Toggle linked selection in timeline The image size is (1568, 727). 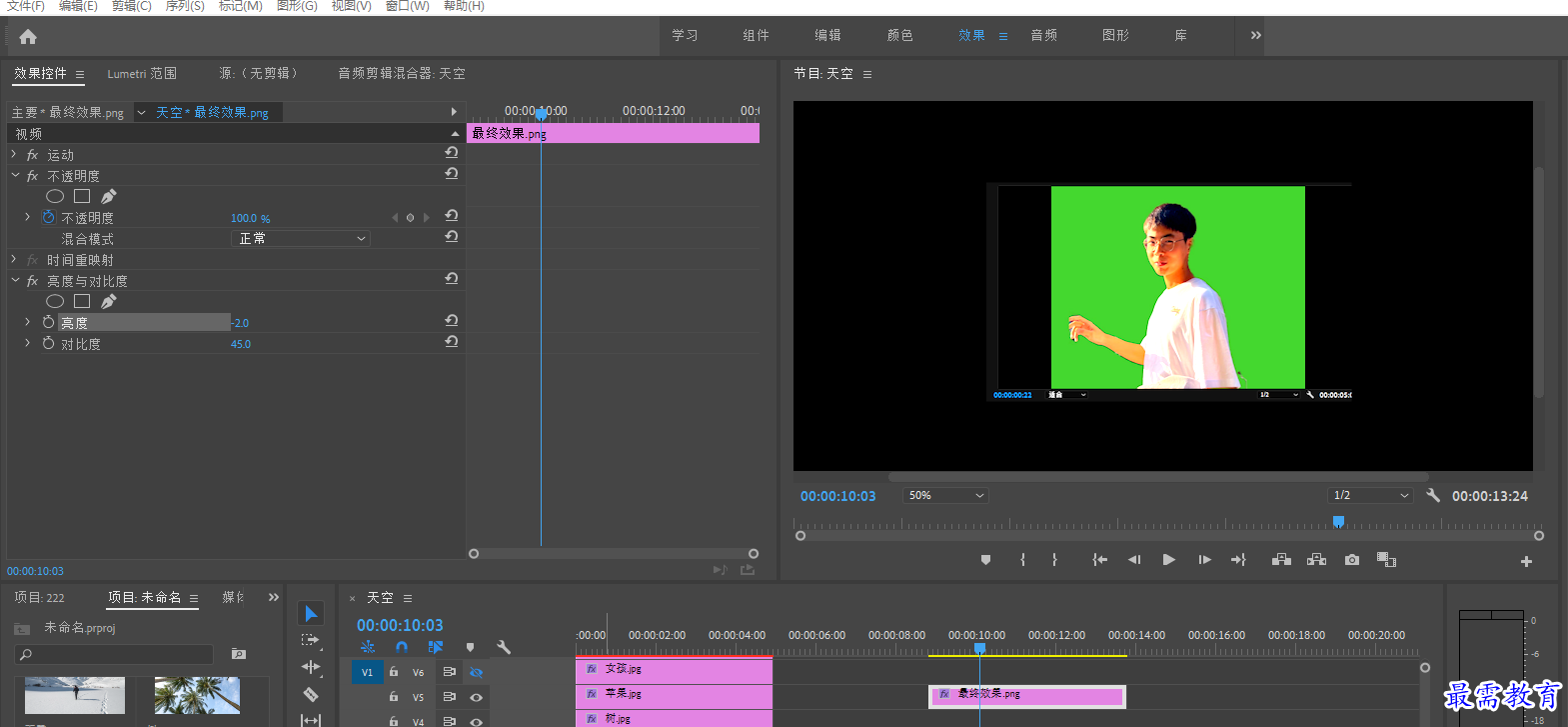pos(436,647)
